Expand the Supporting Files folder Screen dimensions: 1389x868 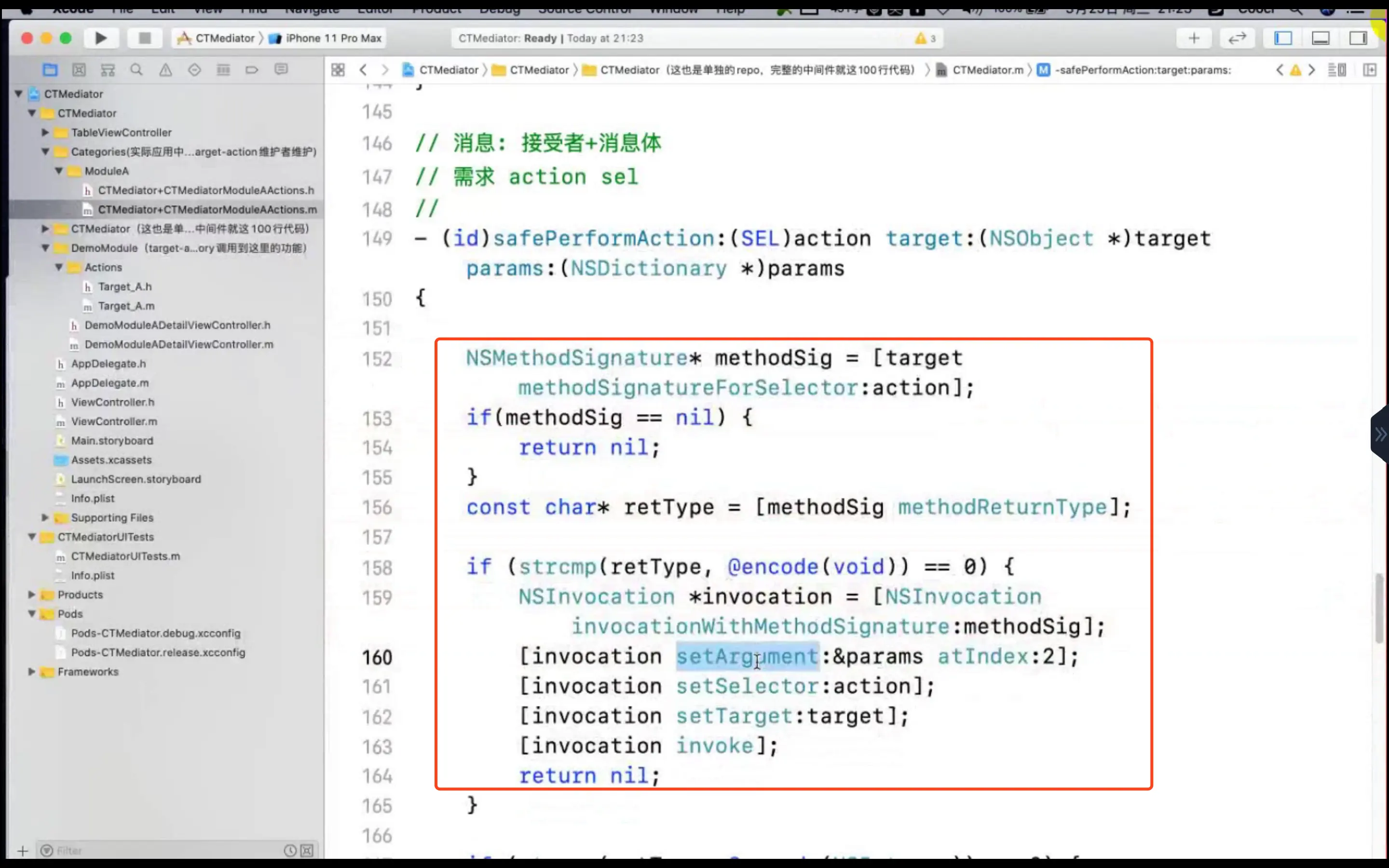tap(45, 517)
